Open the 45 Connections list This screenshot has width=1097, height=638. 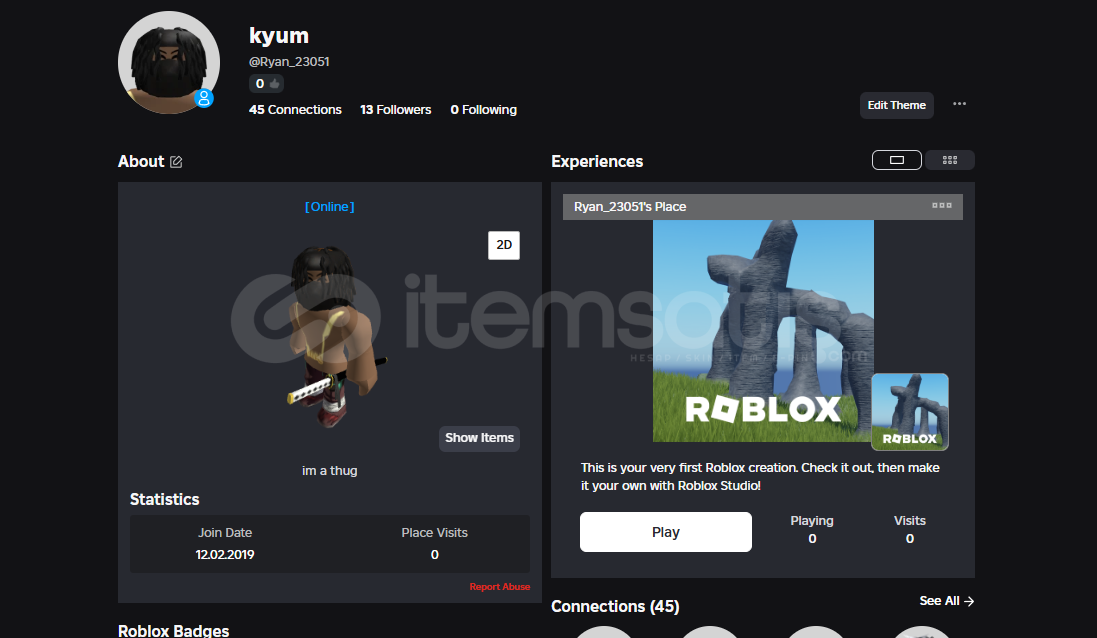(x=295, y=110)
